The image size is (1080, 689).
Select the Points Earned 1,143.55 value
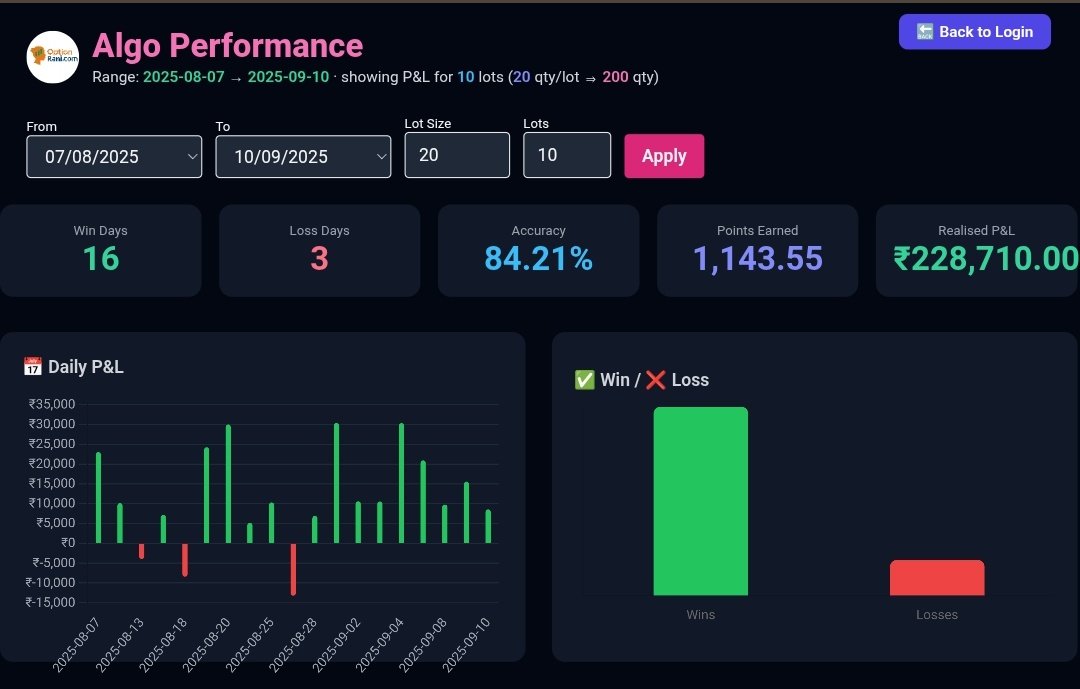(758, 259)
